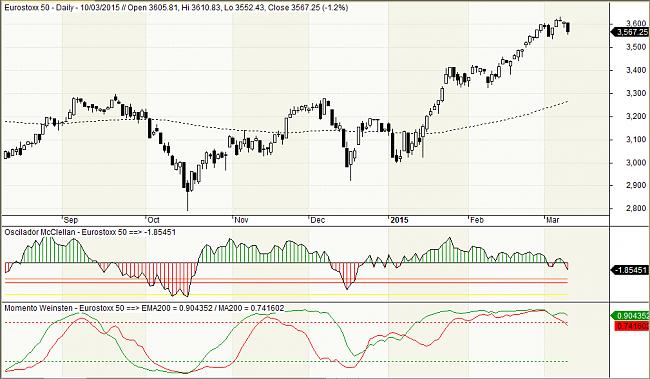
Task: Click the 2015 year label on time axis
Action: [399, 220]
